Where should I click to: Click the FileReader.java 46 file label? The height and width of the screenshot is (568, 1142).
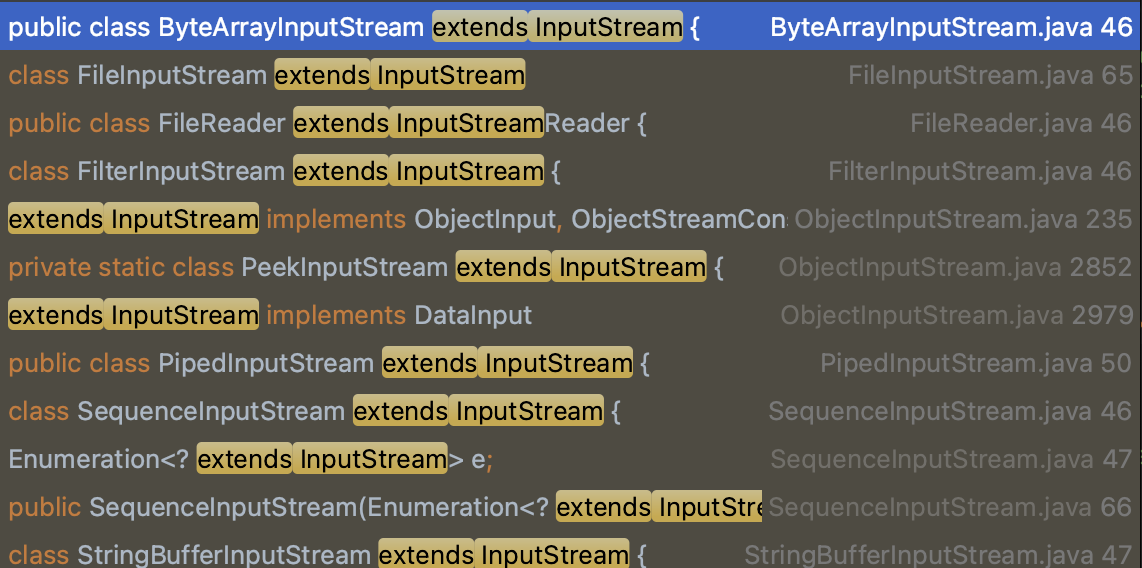tap(1021, 123)
